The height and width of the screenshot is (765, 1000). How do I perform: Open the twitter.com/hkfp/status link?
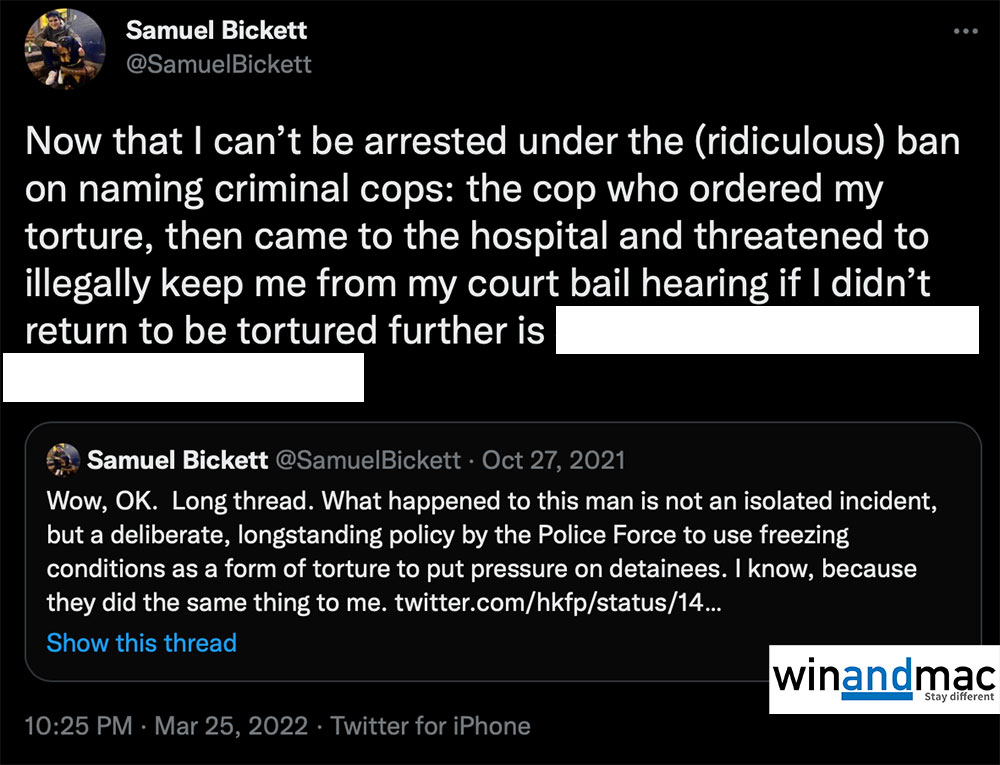coord(554,603)
